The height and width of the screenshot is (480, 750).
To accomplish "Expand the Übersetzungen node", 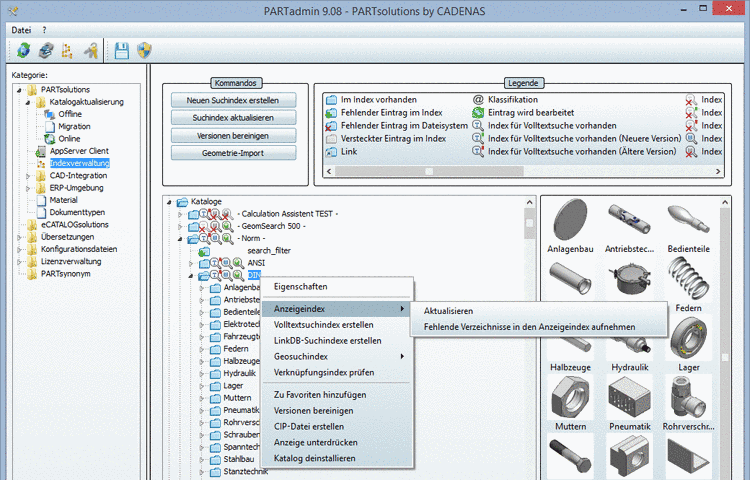I will (19, 237).
